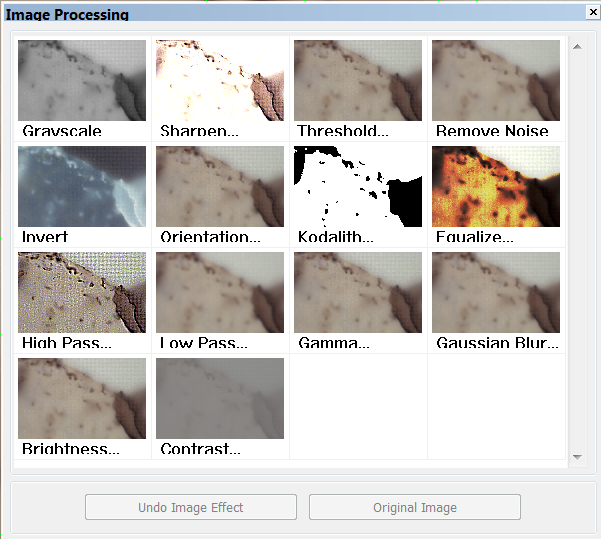Open the Brightness adjustment thumbnail
Screen dimensions: 601x539
click(x=82, y=398)
